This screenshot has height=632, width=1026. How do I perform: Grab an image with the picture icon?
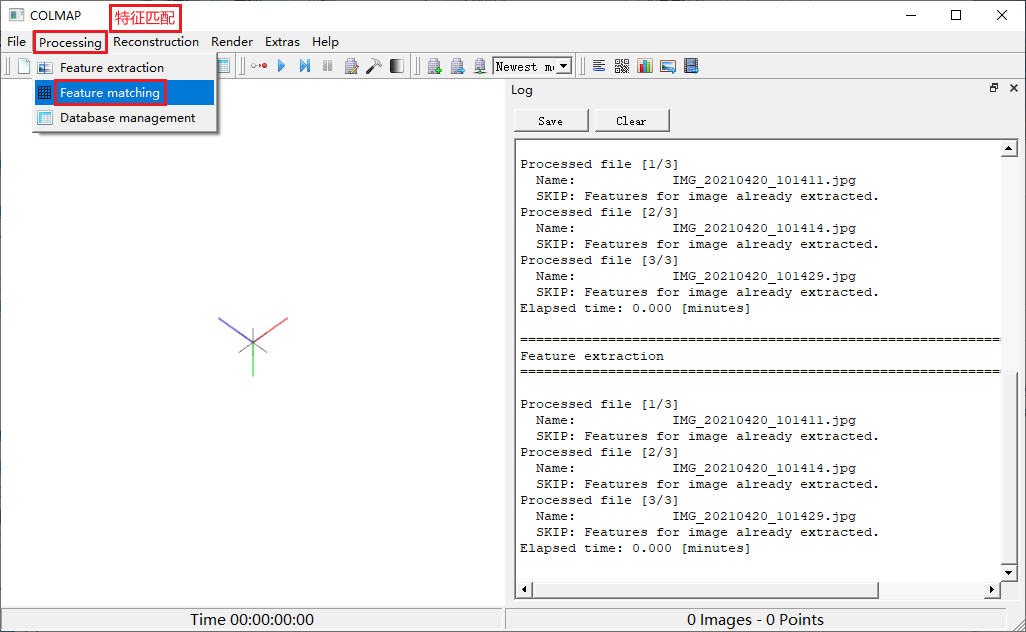[x=667, y=66]
